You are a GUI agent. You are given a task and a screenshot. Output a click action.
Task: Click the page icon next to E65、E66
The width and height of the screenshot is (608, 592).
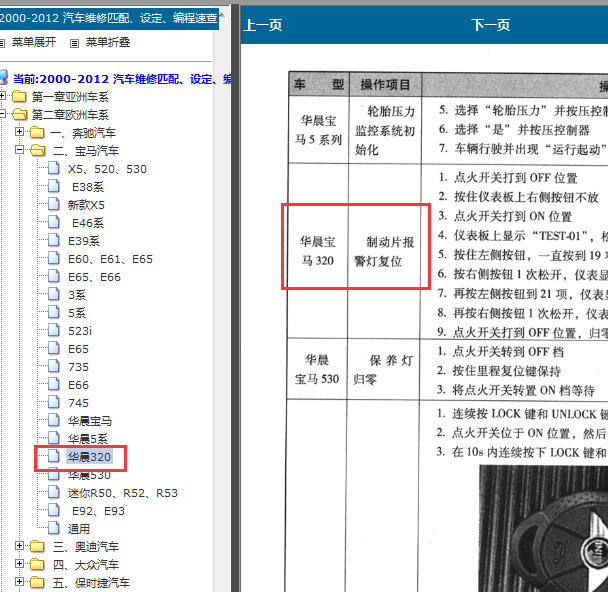pyautogui.click(x=54, y=276)
